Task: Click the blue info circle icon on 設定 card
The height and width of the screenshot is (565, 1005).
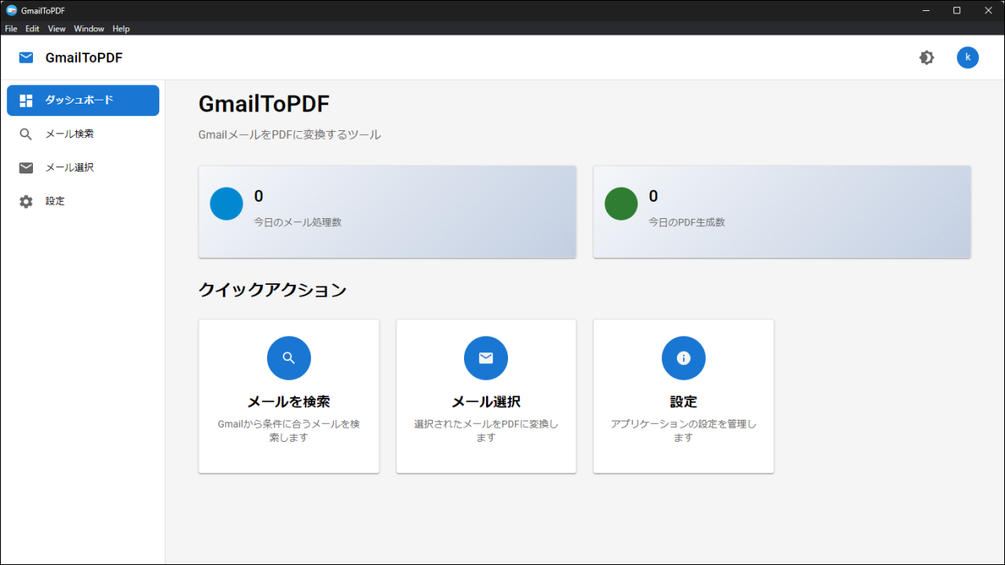Action: [x=683, y=357]
